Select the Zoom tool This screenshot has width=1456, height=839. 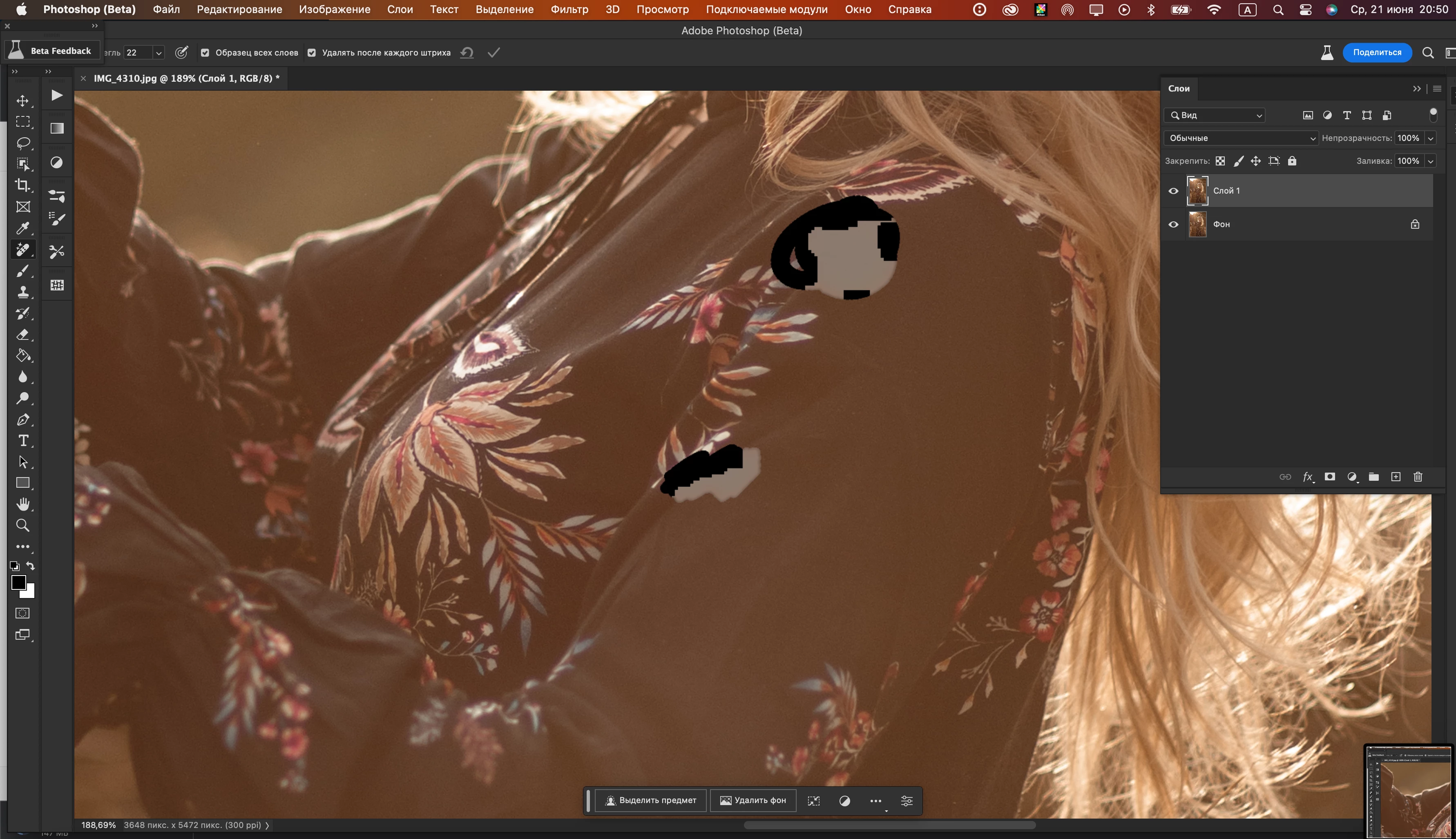[23, 525]
